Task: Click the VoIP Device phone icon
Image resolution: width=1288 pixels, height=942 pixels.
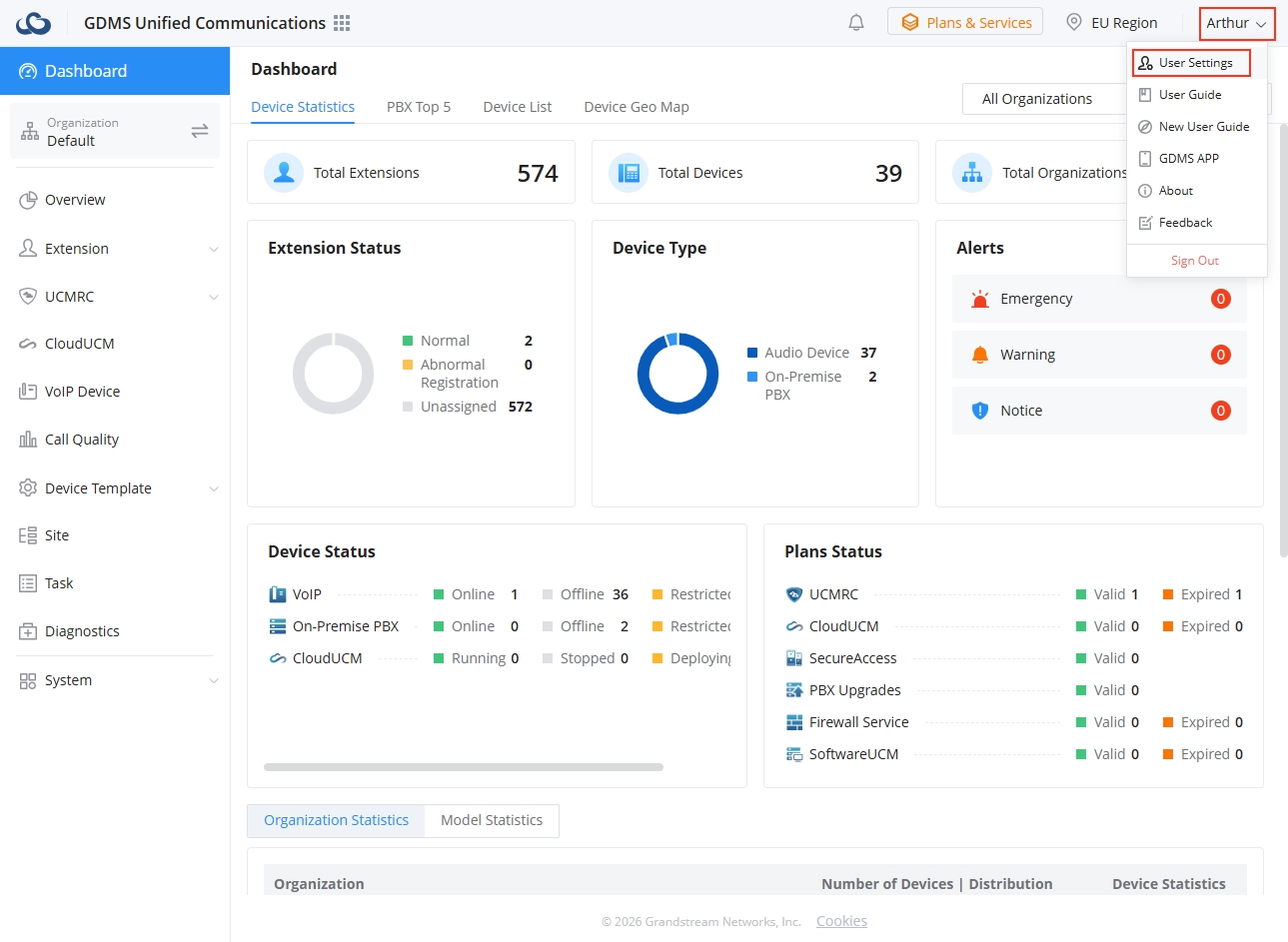Action: pyautogui.click(x=28, y=392)
